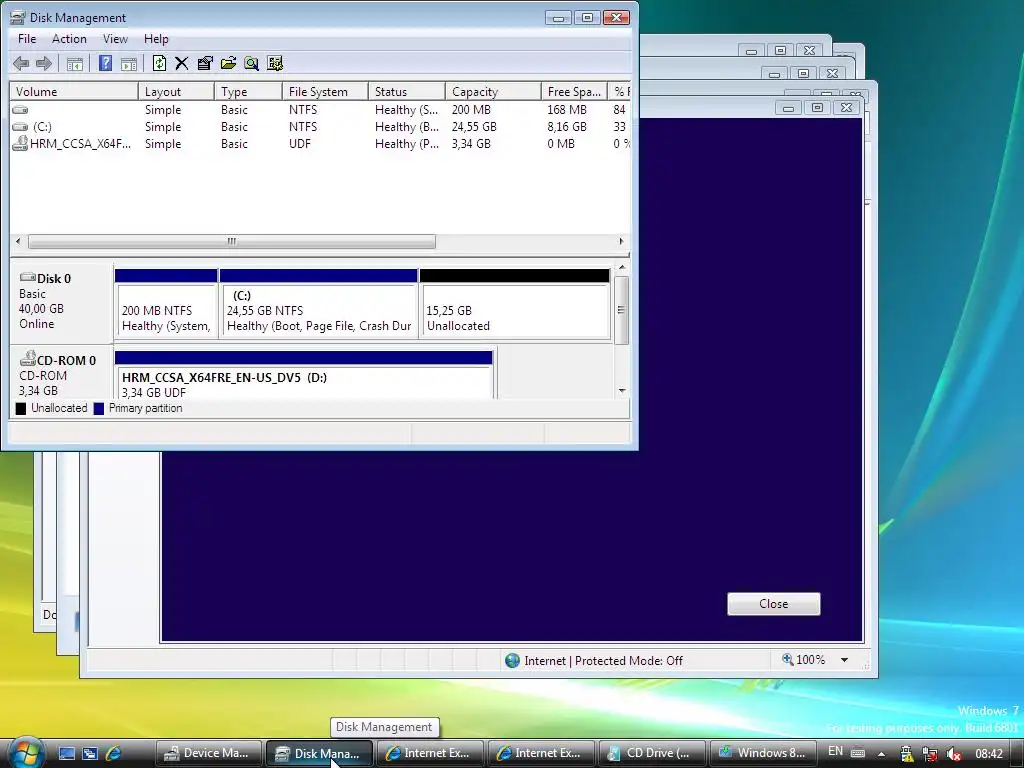Viewport: 1024px width, 768px height.
Task: Click the left arrow of the volume list scrollbar
Action: tap(18, 242)
